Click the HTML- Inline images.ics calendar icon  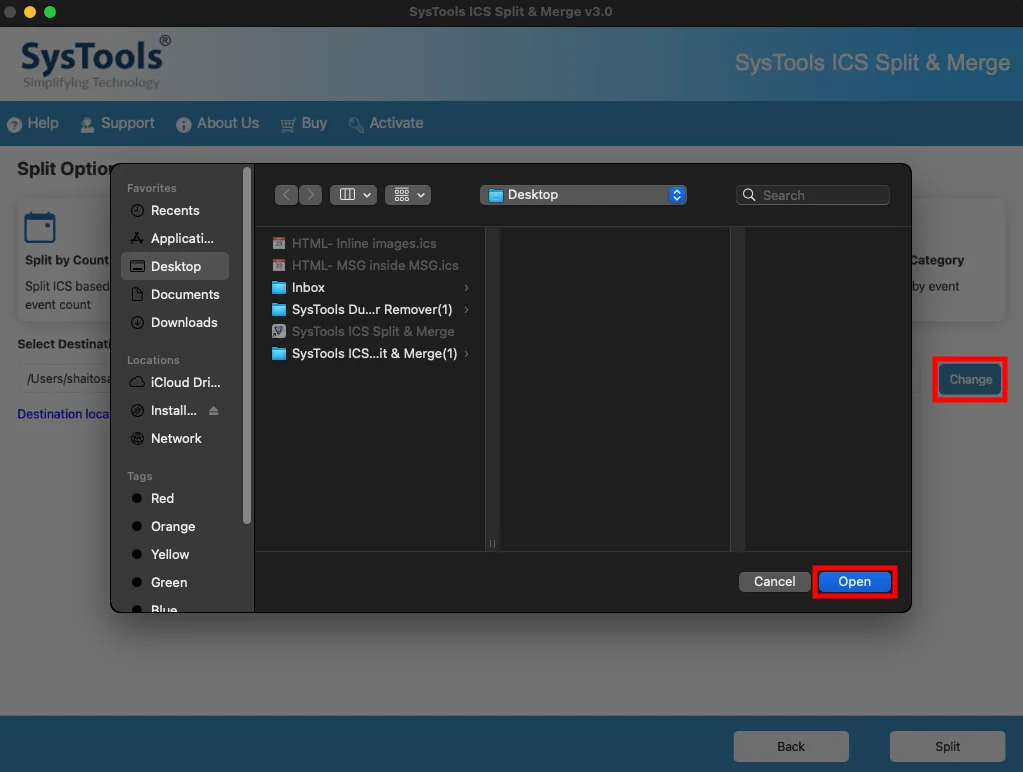pyautogui.click(x=279, y=243)
